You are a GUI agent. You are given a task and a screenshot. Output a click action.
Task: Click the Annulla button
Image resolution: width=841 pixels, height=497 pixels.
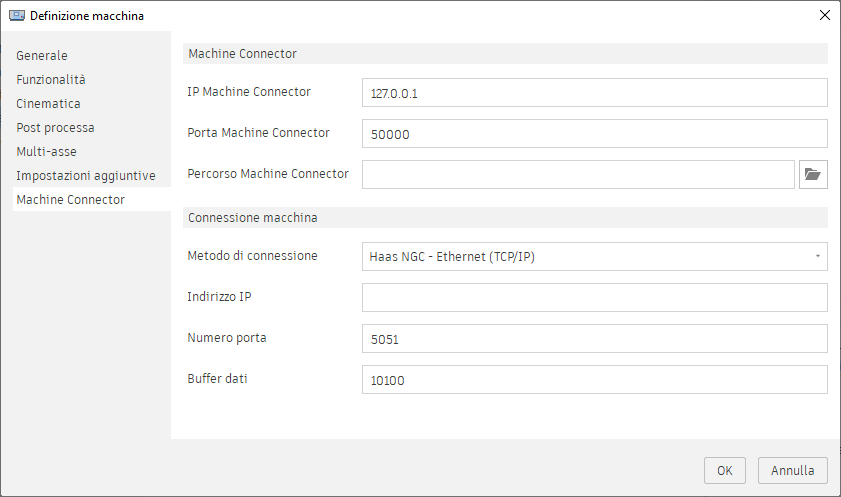point(793,470)
